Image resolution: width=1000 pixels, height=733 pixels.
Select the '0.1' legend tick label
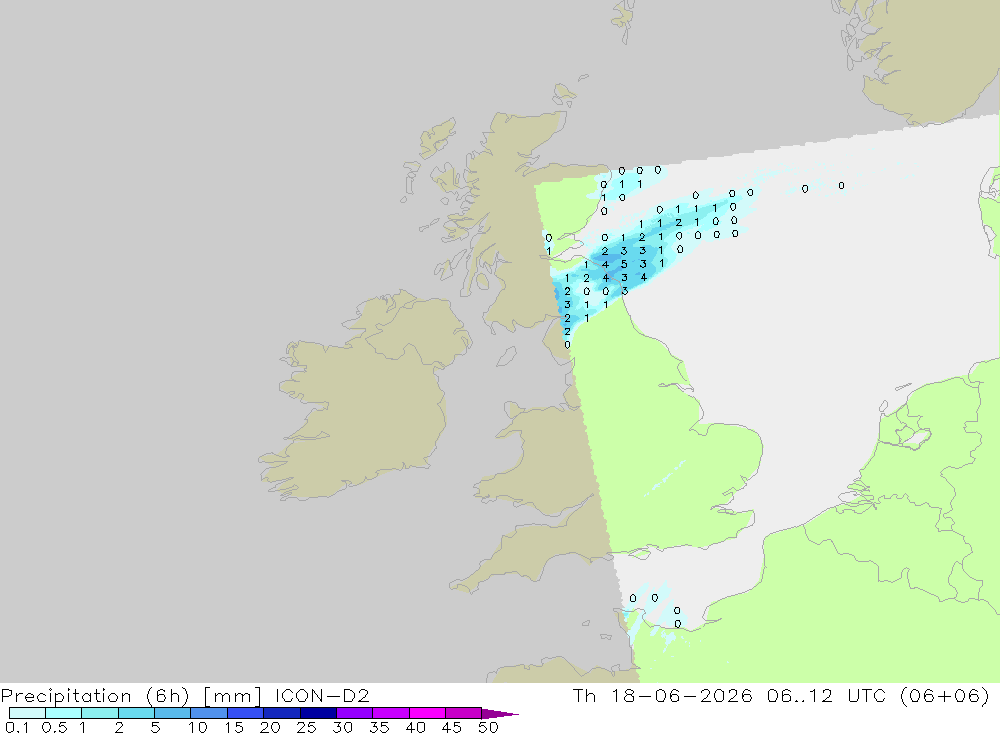[x=17, y=727]
